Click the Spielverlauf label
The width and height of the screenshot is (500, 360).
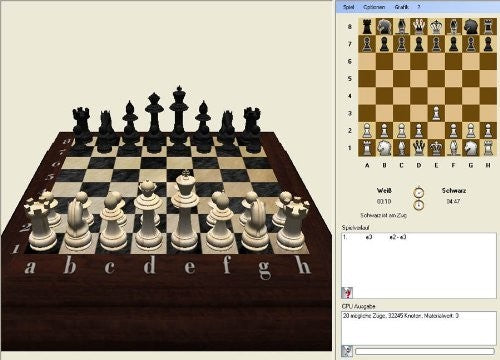pos(356,228)
